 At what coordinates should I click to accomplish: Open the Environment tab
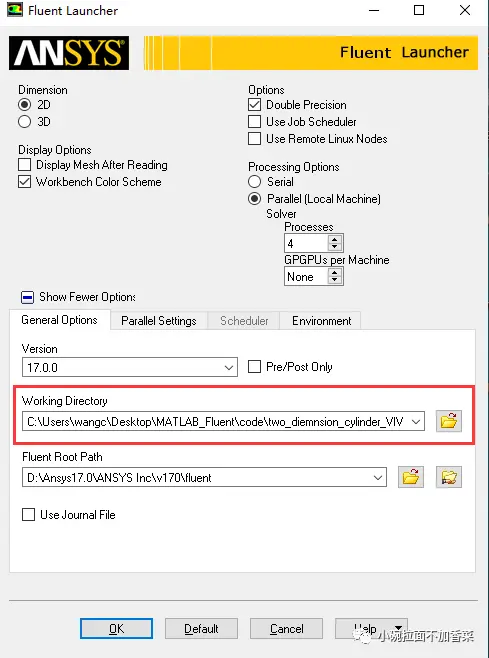[x=322, y=321]
